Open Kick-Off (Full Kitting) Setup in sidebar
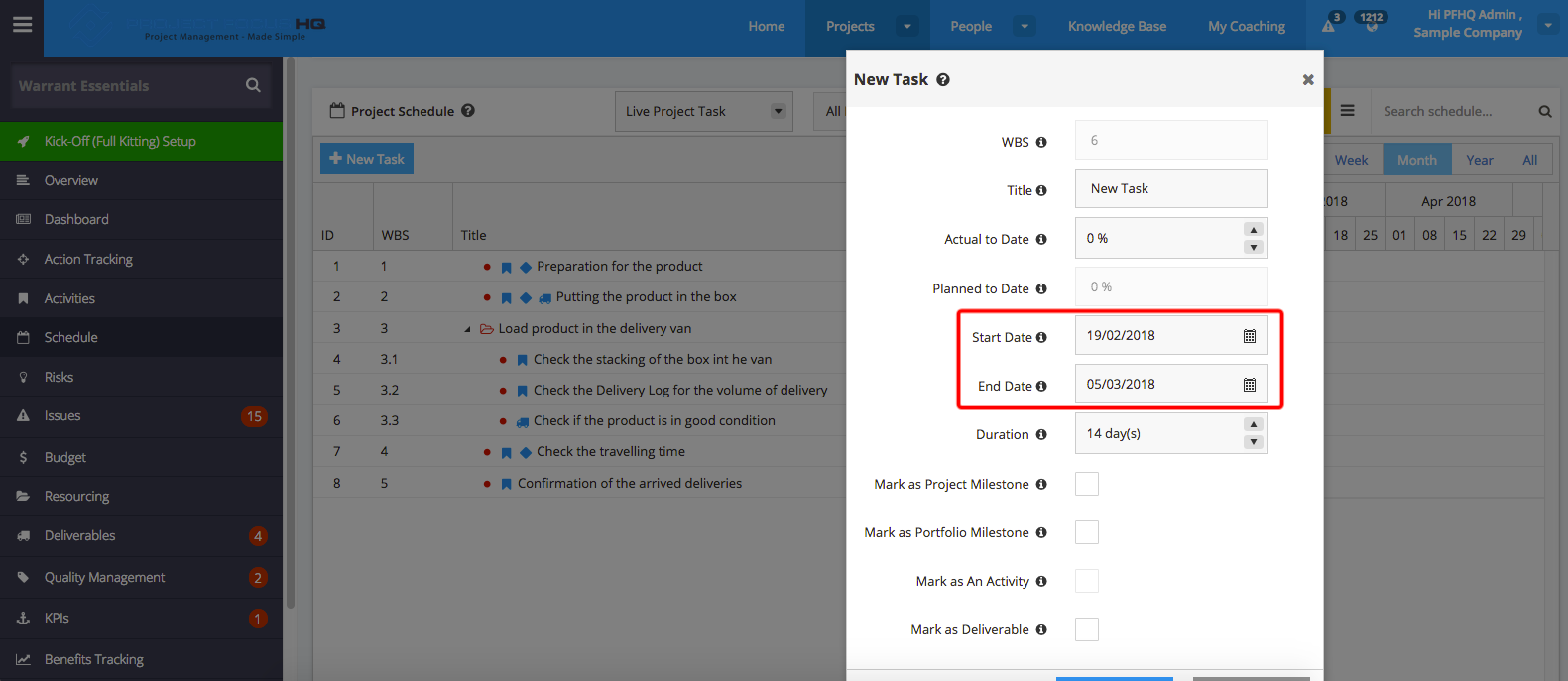Viewport: 1568px width, 681px height. pyautogui.click(x=141, y=141)
